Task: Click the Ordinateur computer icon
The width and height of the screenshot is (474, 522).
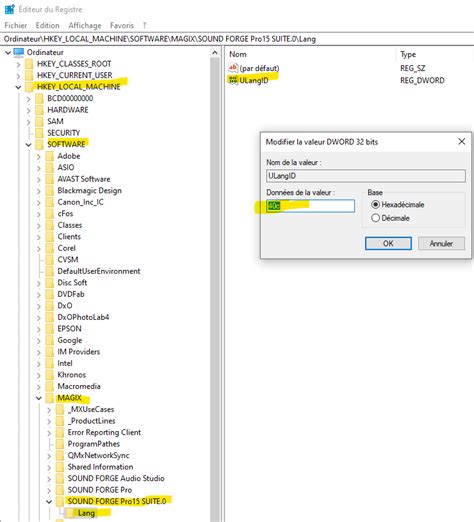Action: (x=19, y=52)
